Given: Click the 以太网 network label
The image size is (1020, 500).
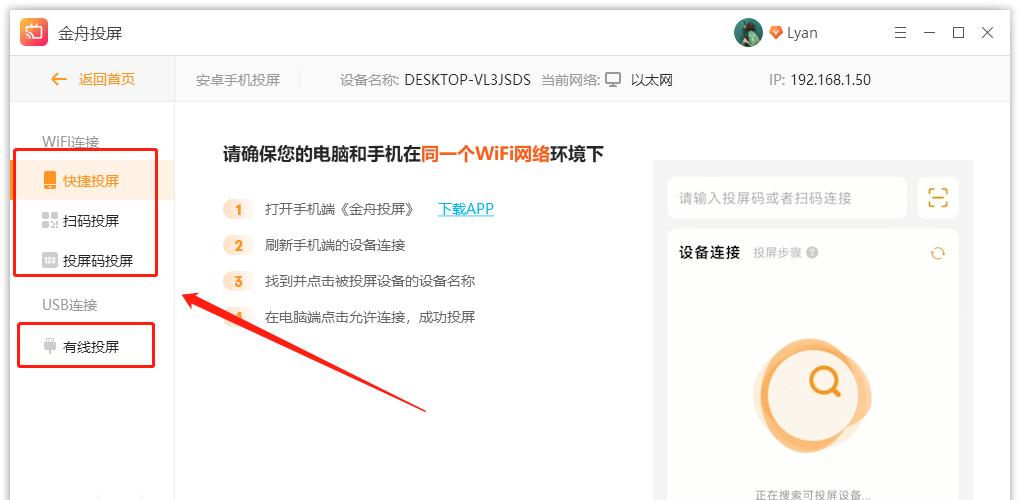Looking at the screenshot, I should (x=652, y=80).
